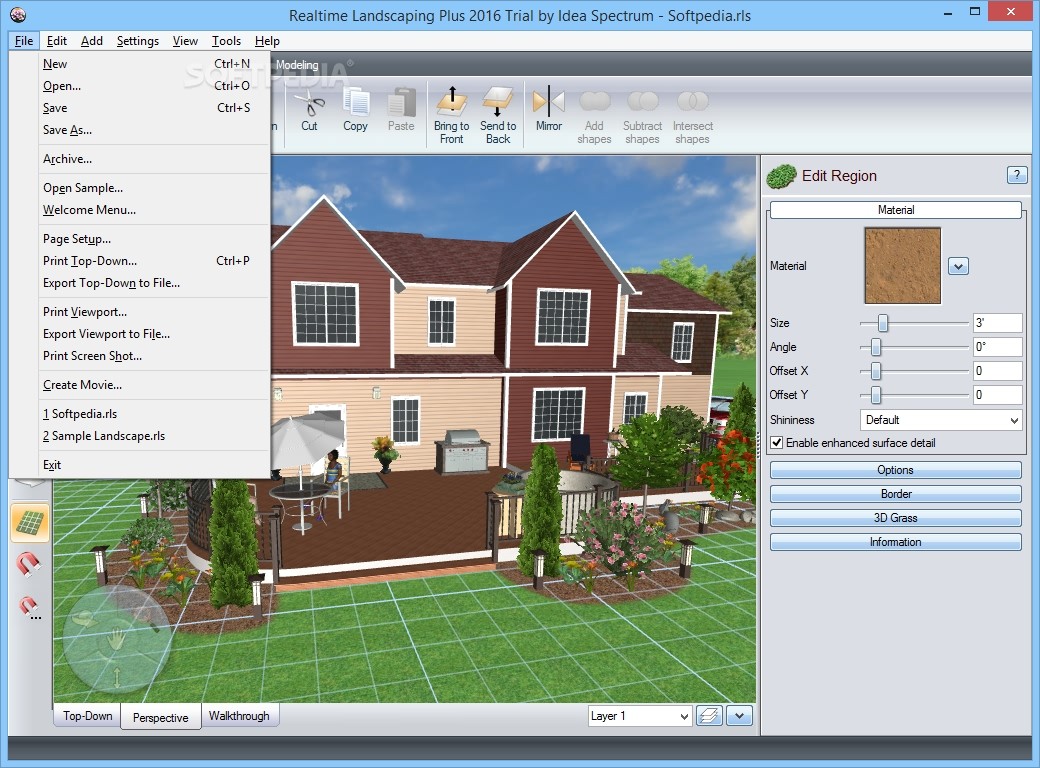
Task: Toggle Enable enhanced surface detail checkbox
Action: [x=777, y=442]
